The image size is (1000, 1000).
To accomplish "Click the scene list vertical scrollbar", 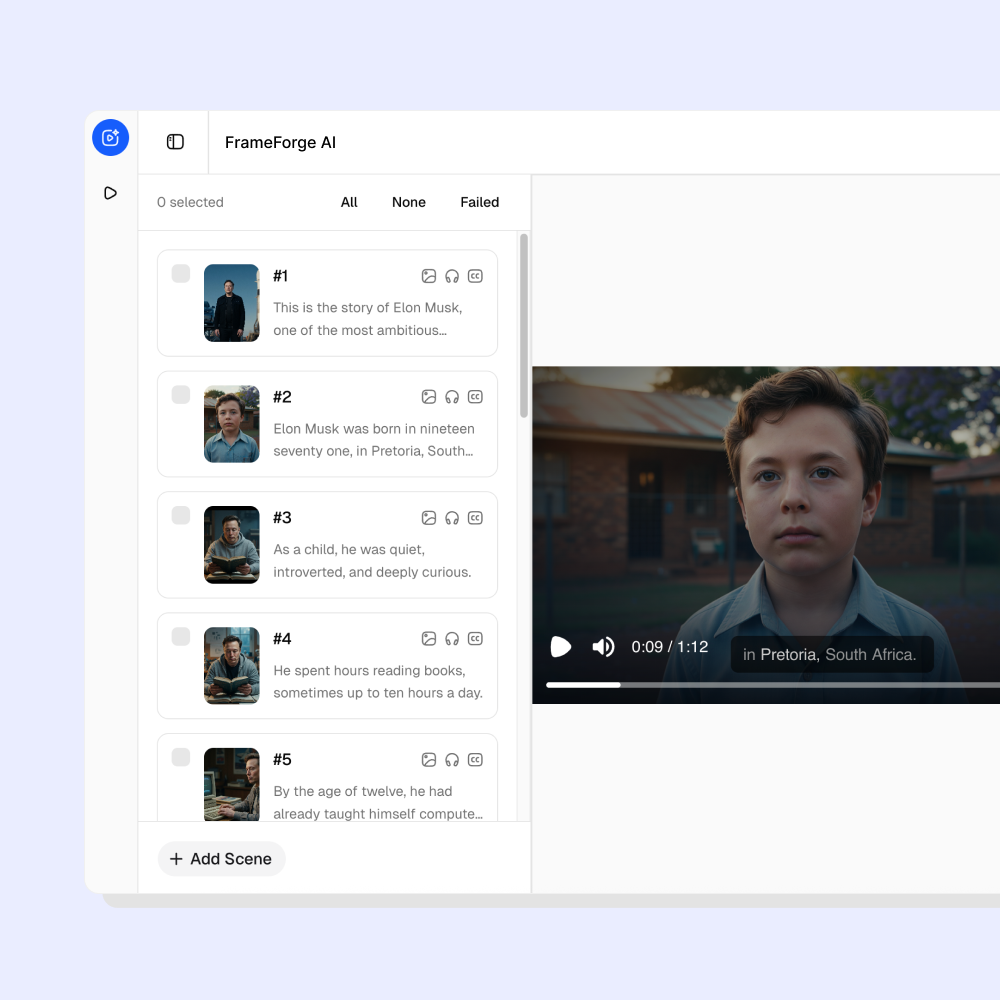I will click(x=524, y=325).
